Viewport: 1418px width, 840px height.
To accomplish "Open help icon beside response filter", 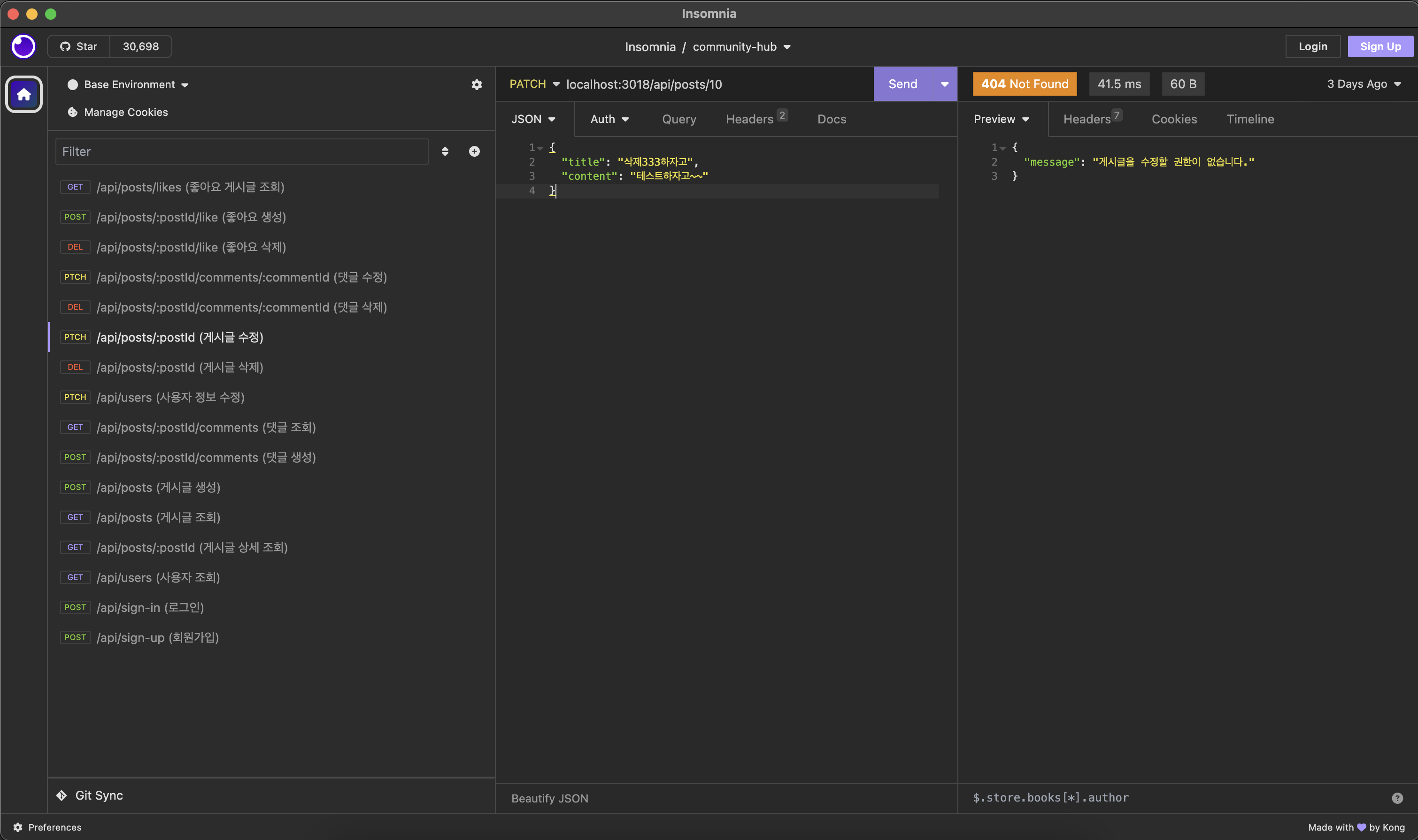I will click(x=1397, y=798).
